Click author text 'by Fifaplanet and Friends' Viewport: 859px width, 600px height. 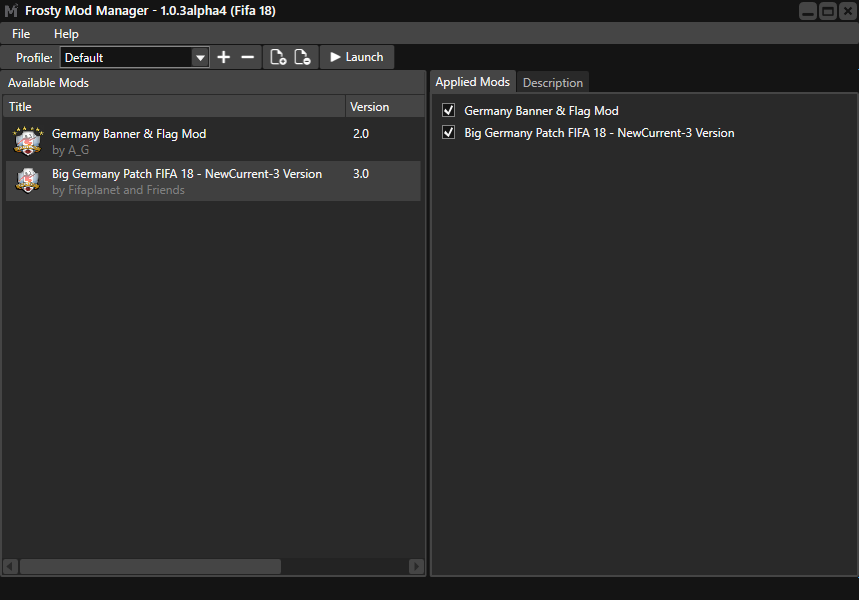(x=118, y=190)
